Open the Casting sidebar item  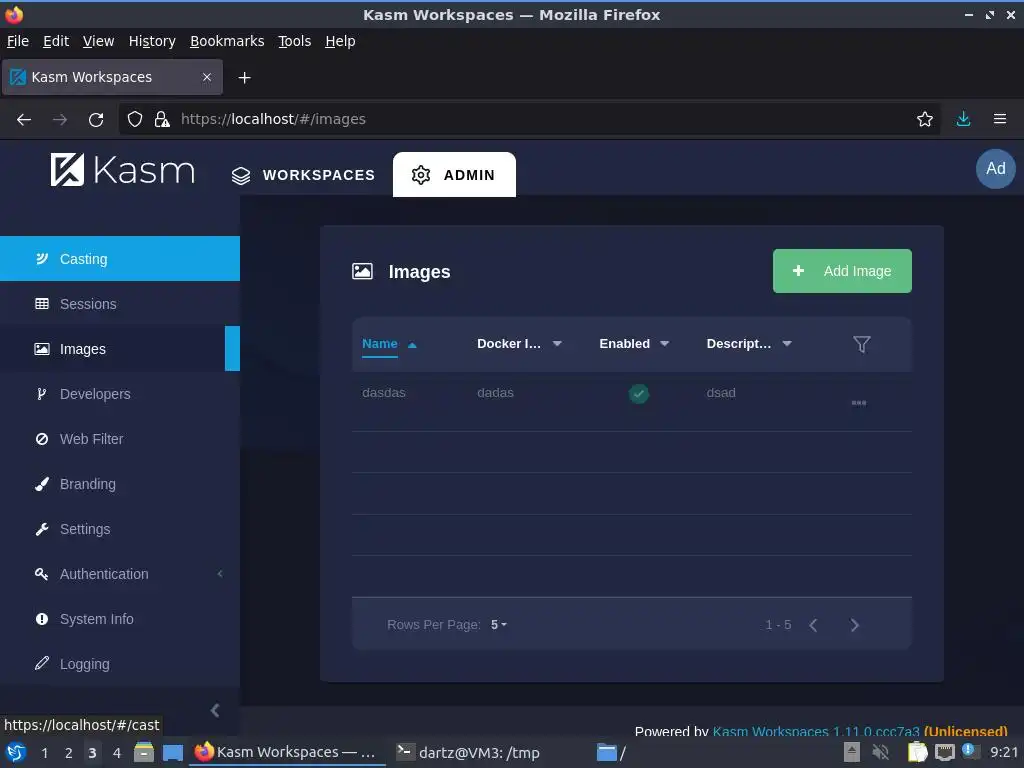click(120, 259)
